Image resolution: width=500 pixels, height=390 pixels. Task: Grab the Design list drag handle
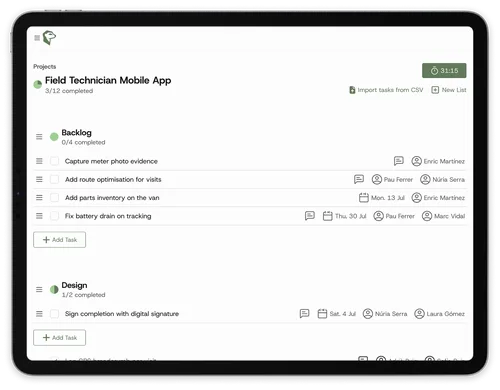click(39, 289)
